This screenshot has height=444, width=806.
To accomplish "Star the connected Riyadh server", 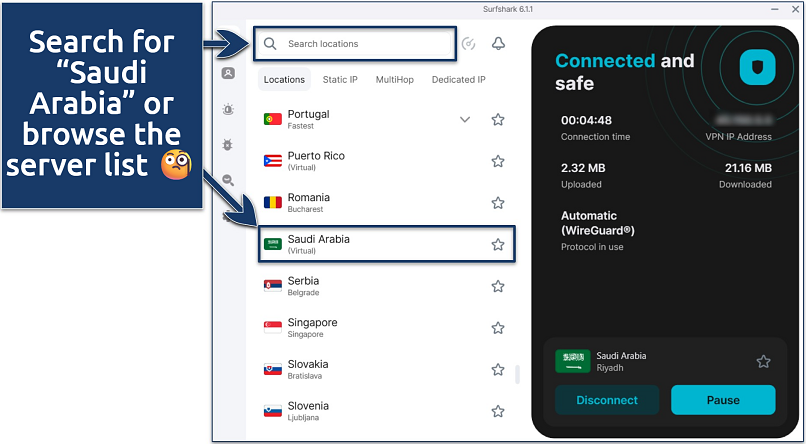I will 763,362.
